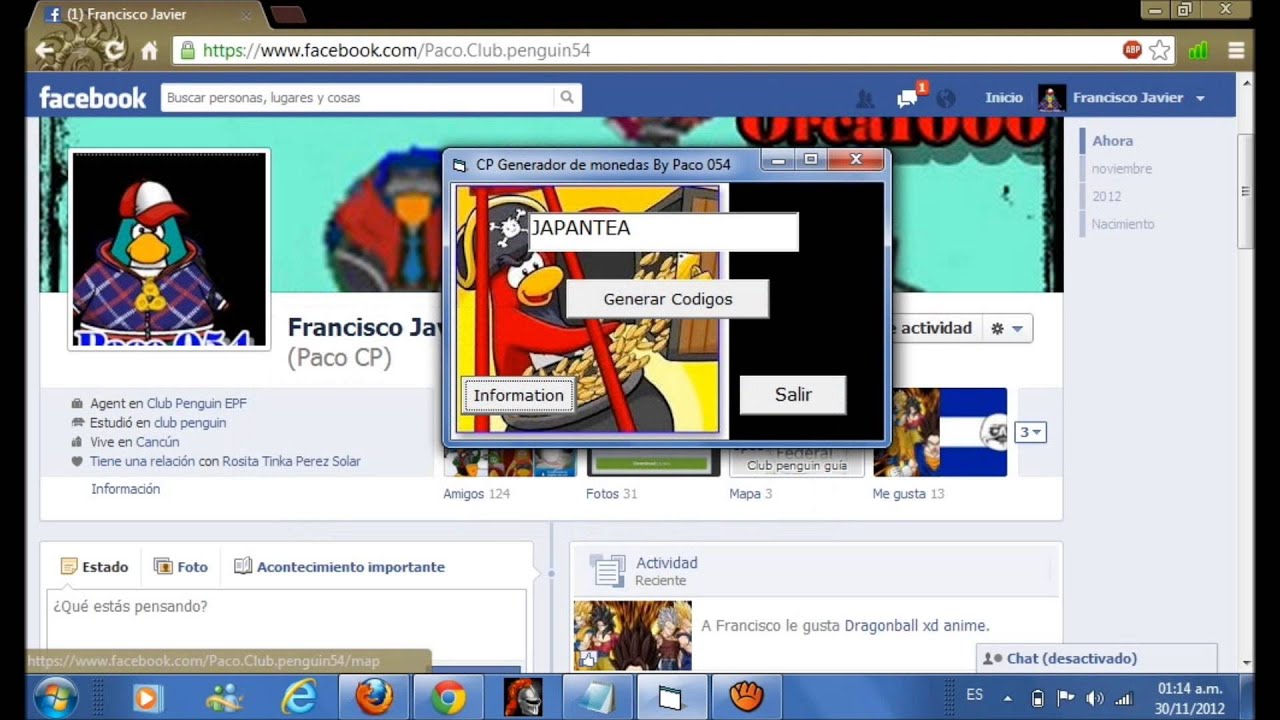1280x720 pixels.
Task: Open Windows Media Player taskbar icon
Action: coord(147,697)
